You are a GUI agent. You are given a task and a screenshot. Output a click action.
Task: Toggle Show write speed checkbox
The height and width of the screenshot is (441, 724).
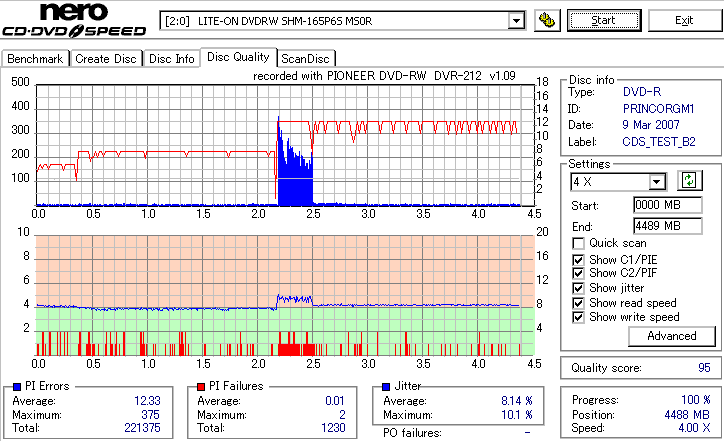(578, 317)
